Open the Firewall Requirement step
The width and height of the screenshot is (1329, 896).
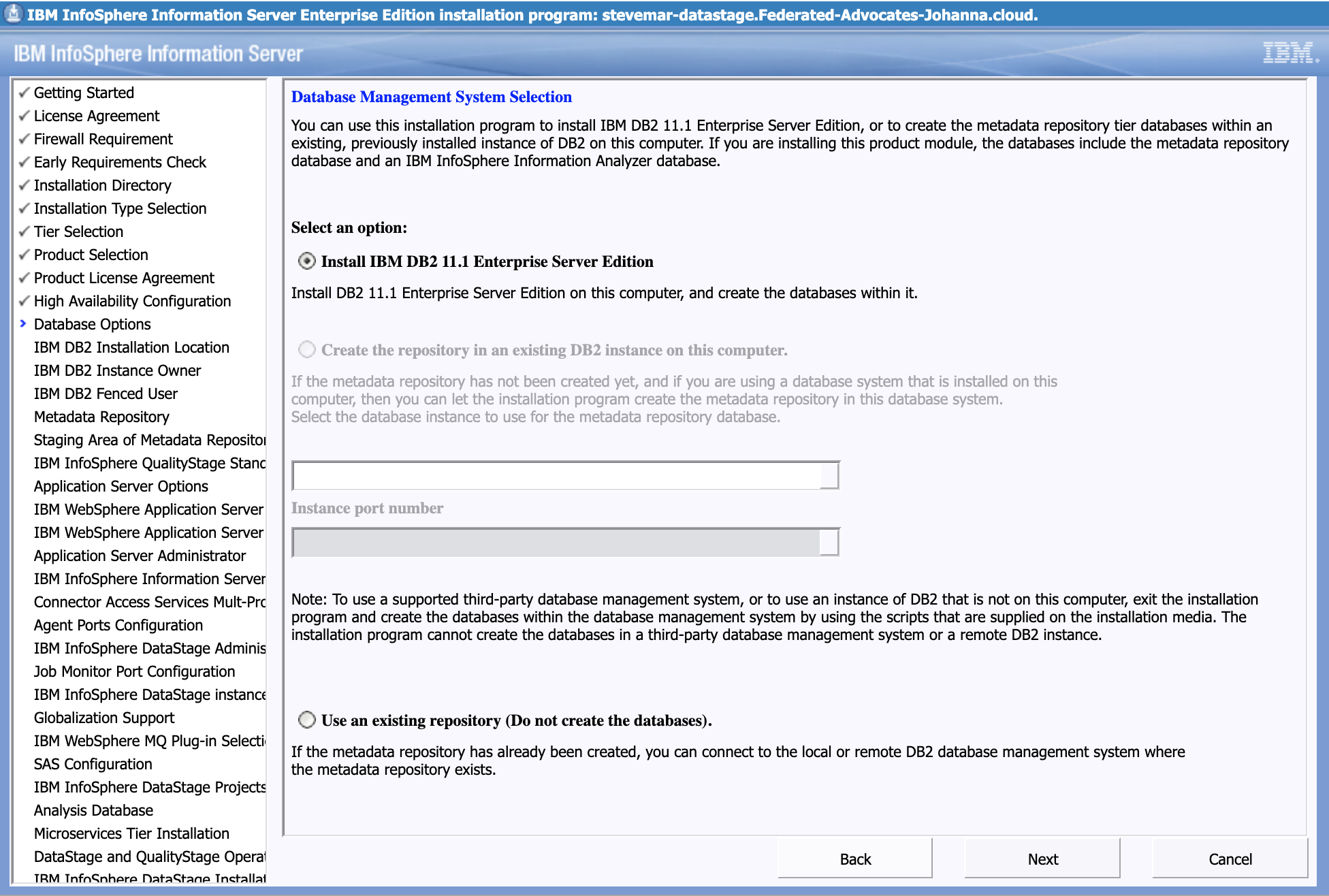103,139
